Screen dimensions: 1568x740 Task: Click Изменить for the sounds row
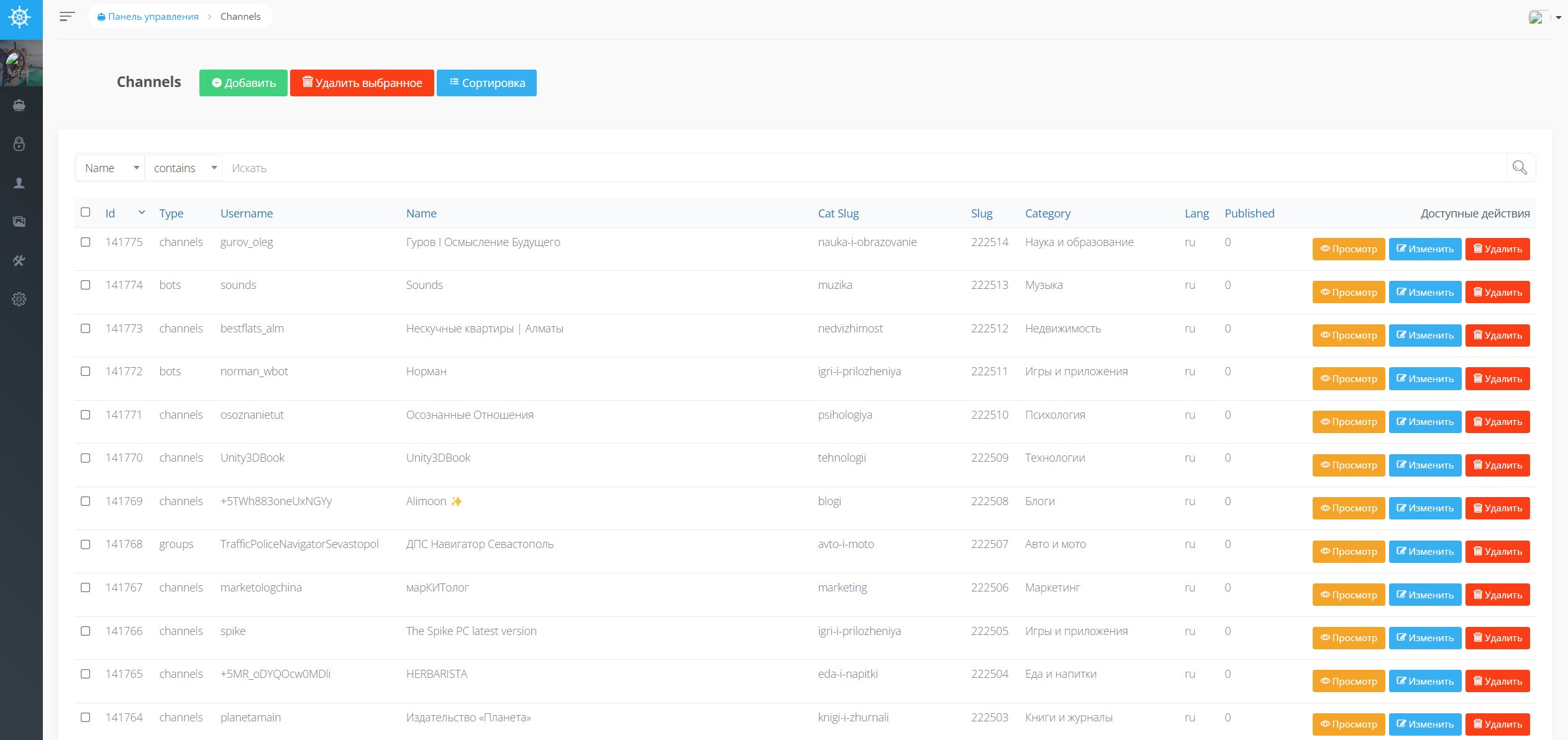pos(1424,292)
